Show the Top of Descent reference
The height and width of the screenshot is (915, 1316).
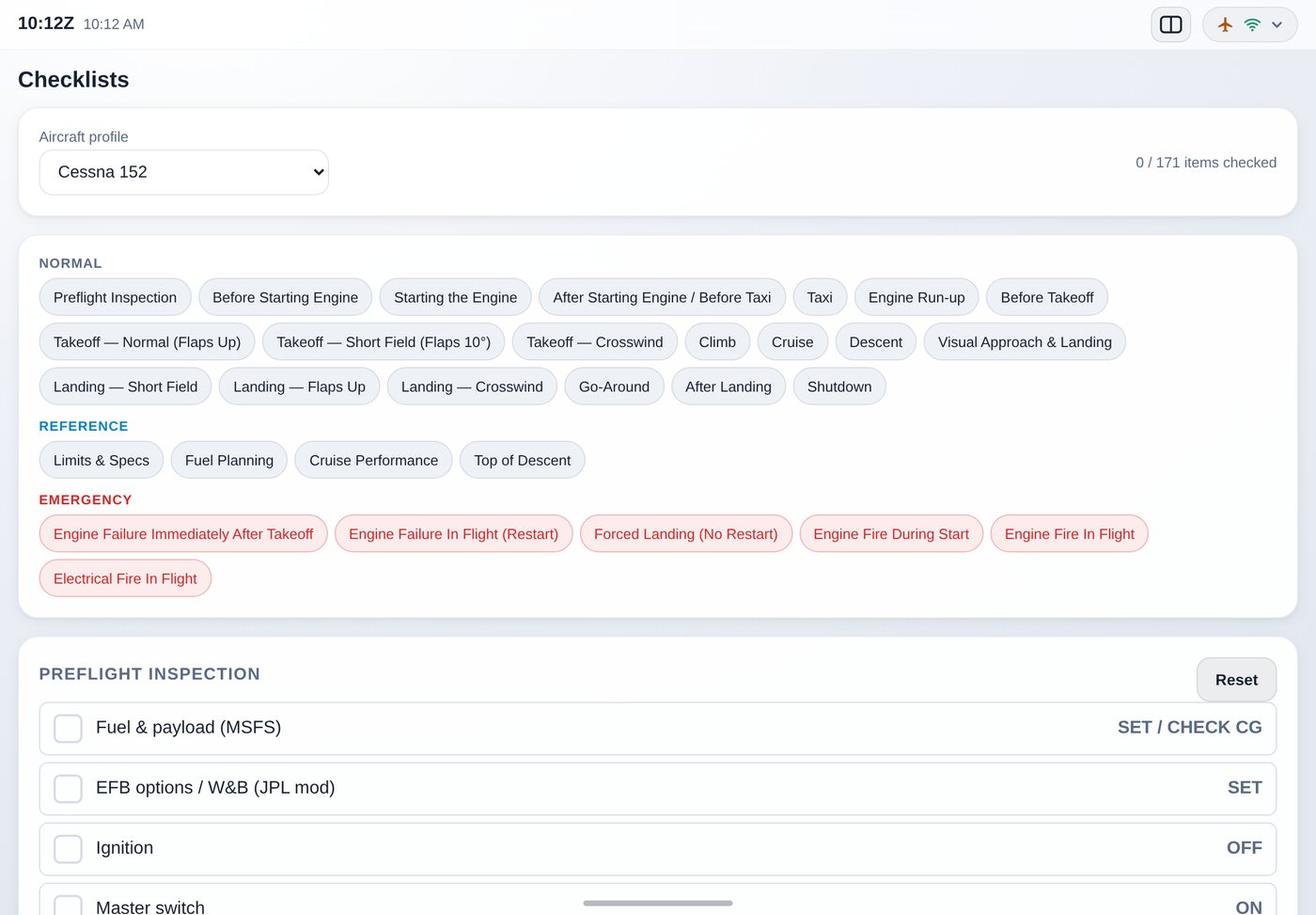(523, 460)
